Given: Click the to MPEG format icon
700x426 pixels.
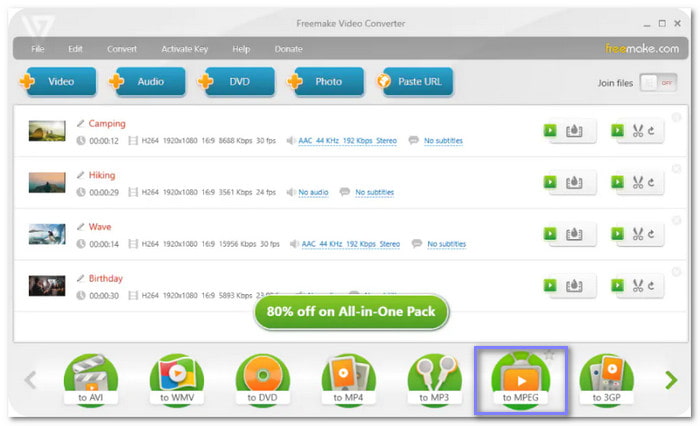Looking at the screenshot, I should pos(520,379).
